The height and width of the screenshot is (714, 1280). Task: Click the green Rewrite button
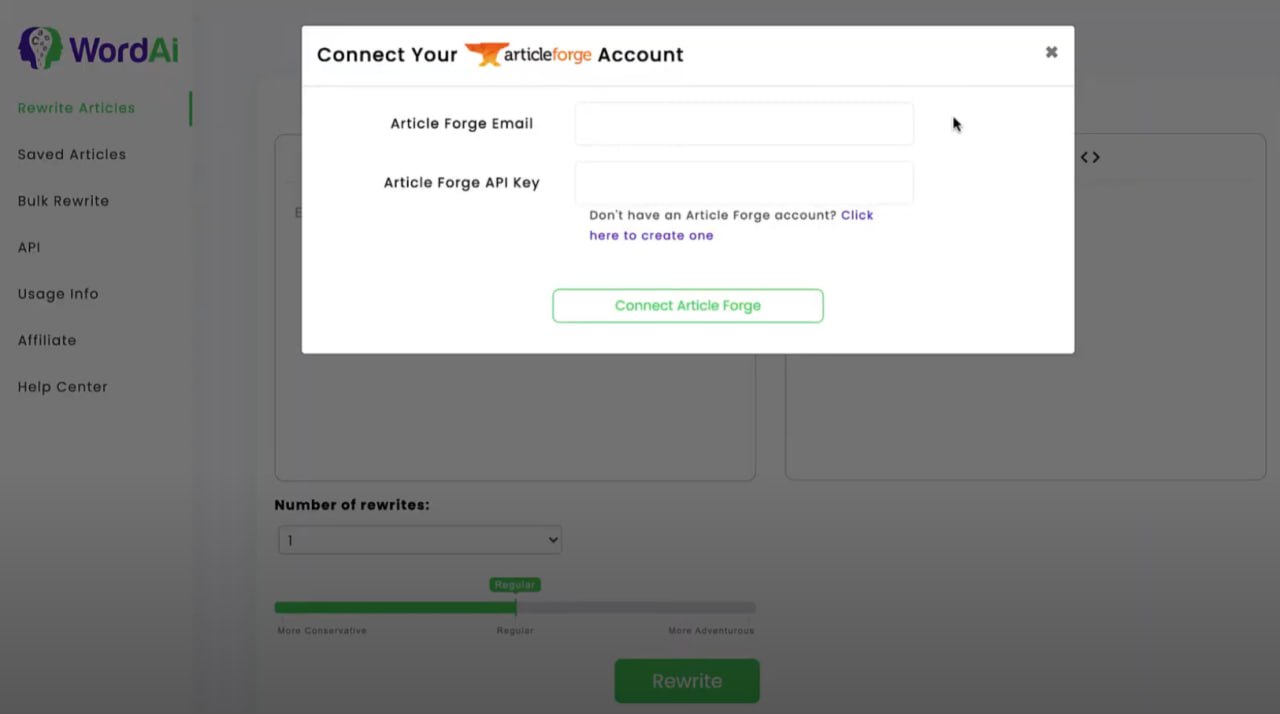point(687,680)
